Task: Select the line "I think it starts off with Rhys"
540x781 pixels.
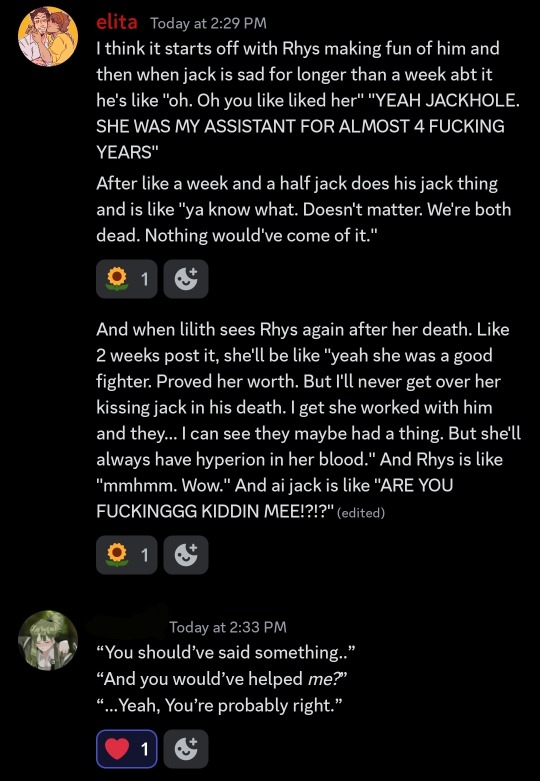Action: [x=297, y=49]
